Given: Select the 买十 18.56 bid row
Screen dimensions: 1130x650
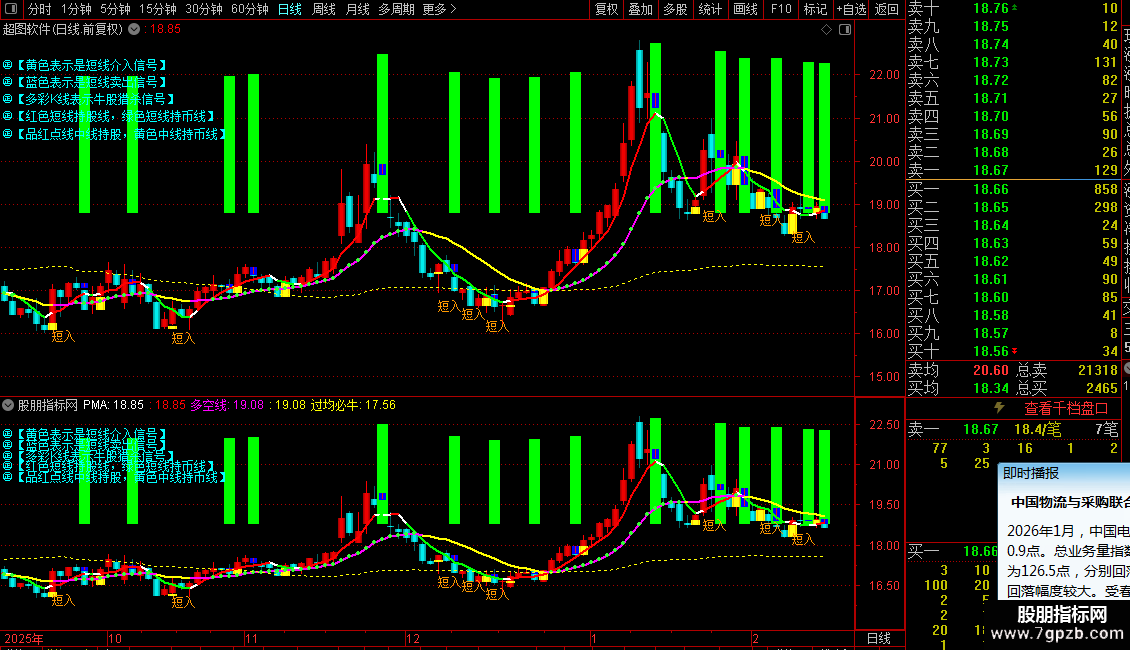Looking at the screenshot, I should pos(1013,351).
